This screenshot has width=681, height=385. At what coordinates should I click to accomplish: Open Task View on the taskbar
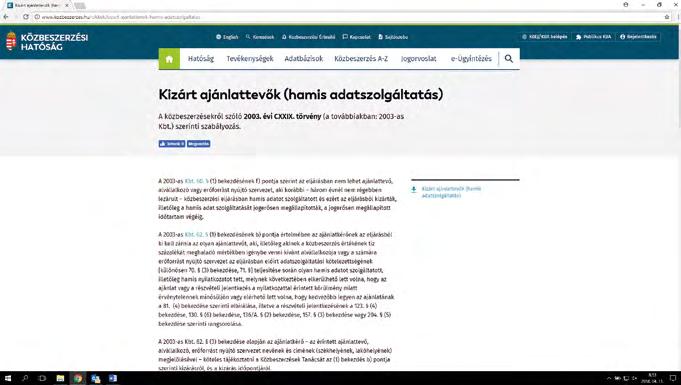tap(42, 378)
